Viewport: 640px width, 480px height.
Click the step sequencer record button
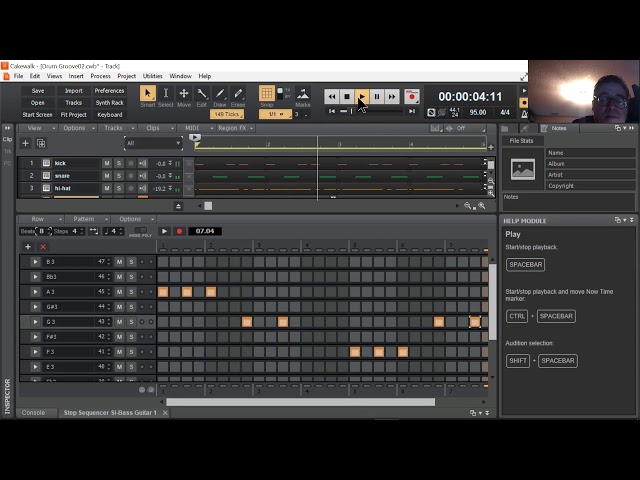pos(179,231)
